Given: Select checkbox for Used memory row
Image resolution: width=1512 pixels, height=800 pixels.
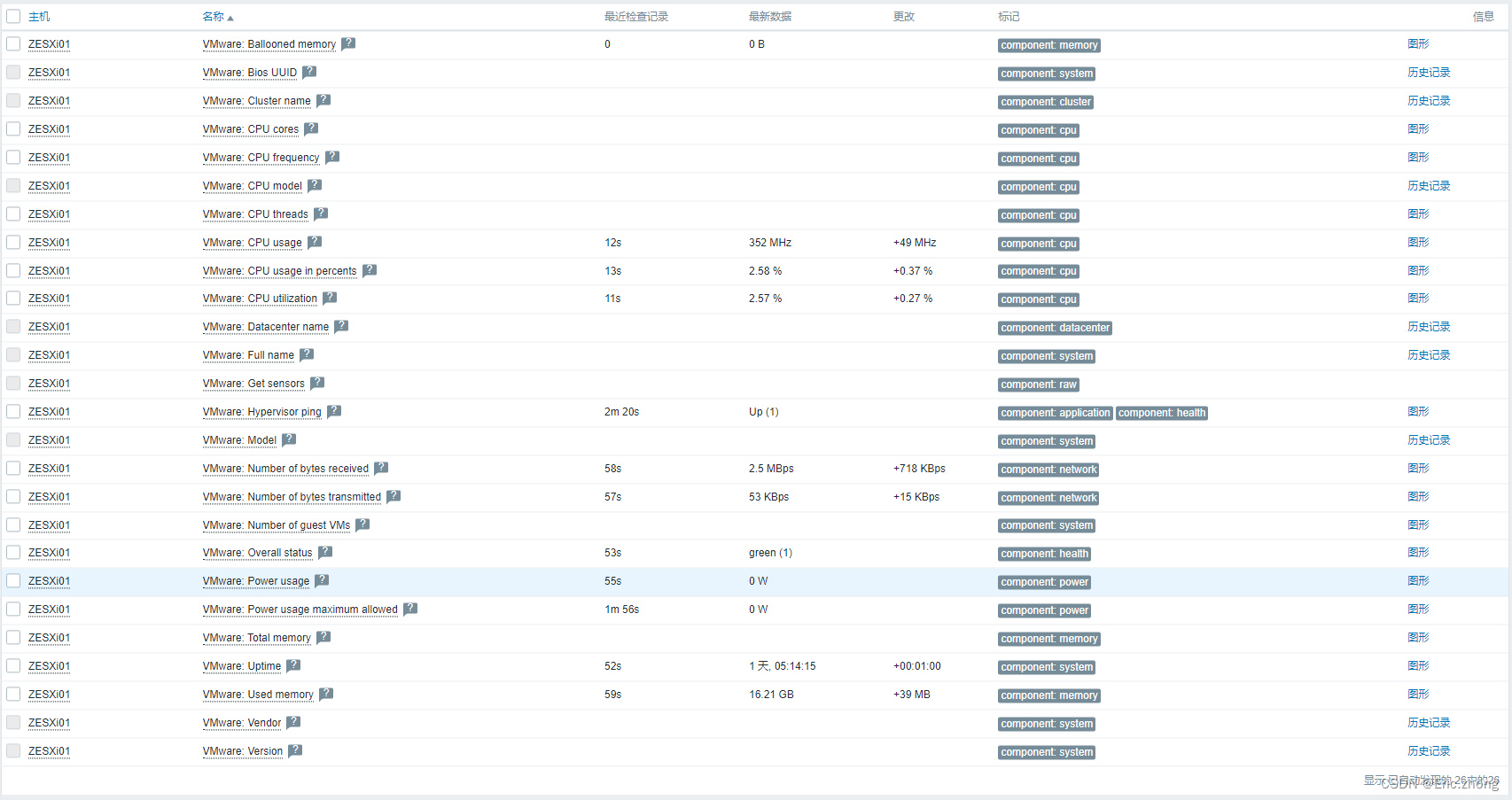Looking at the screenshot, I should (13, 694).
